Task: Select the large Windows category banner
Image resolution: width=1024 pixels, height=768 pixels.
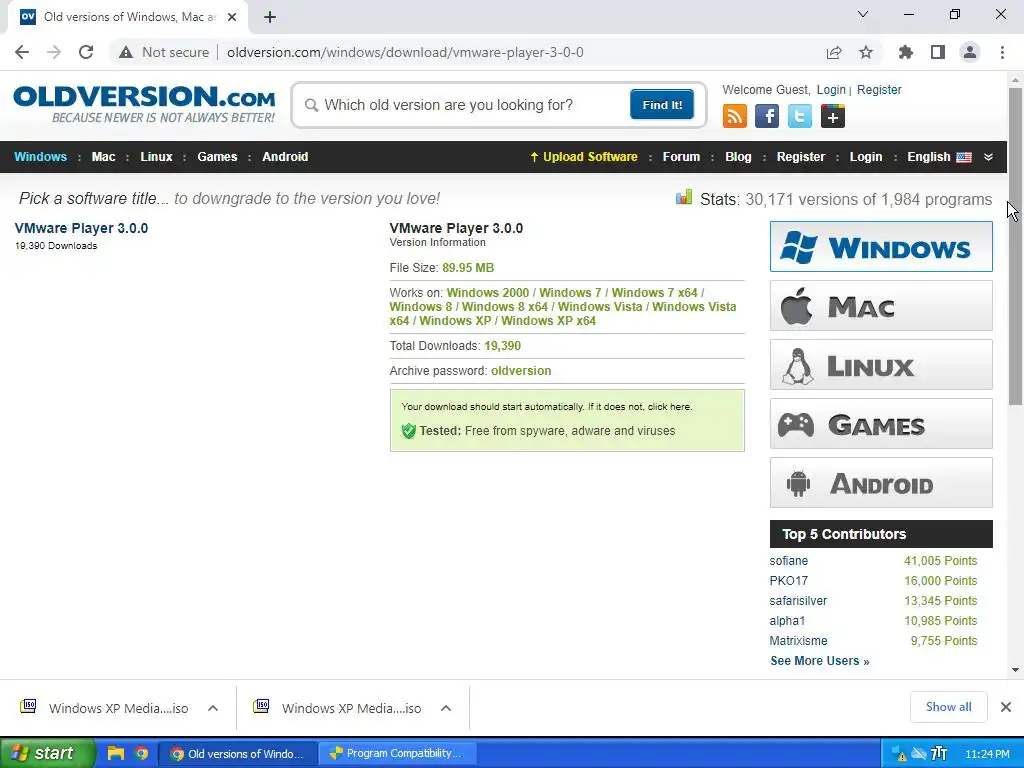Action: (x=881, y=246)
